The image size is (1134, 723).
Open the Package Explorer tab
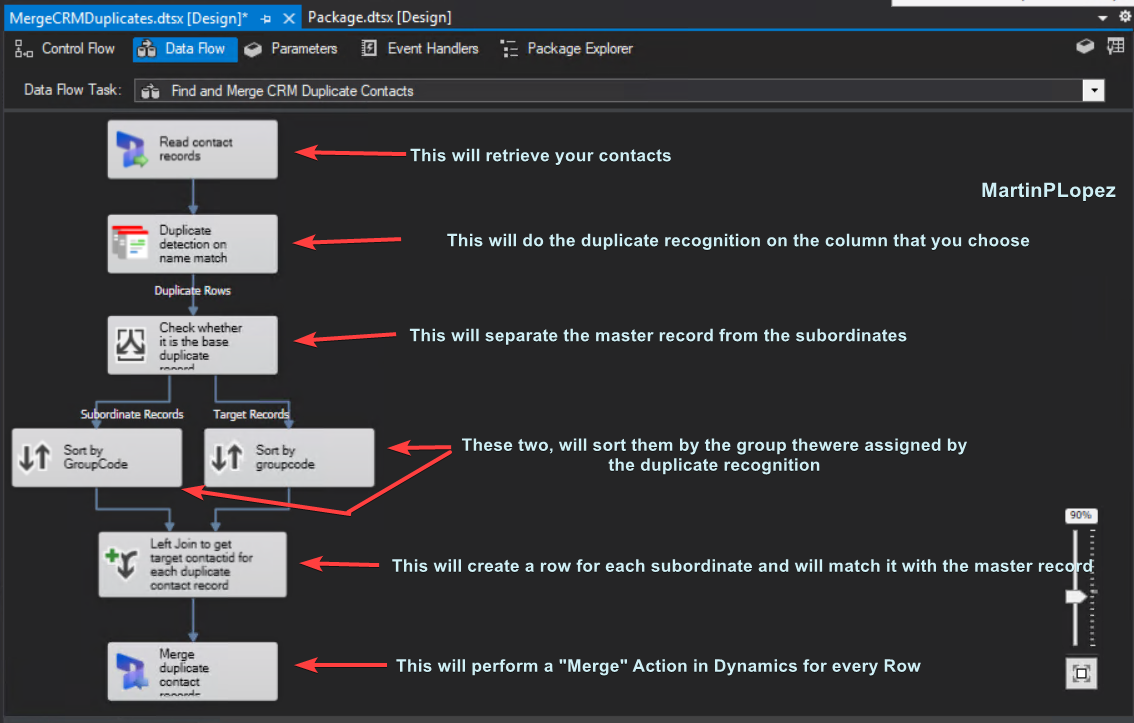tap(567, 48)
